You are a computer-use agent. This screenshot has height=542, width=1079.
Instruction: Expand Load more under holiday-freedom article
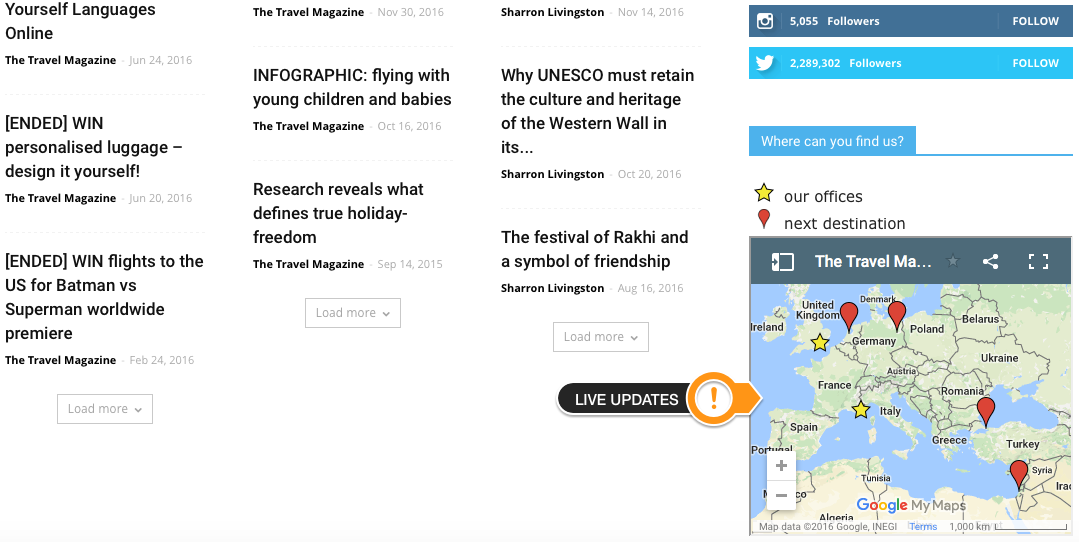click(x=353, y=313)
